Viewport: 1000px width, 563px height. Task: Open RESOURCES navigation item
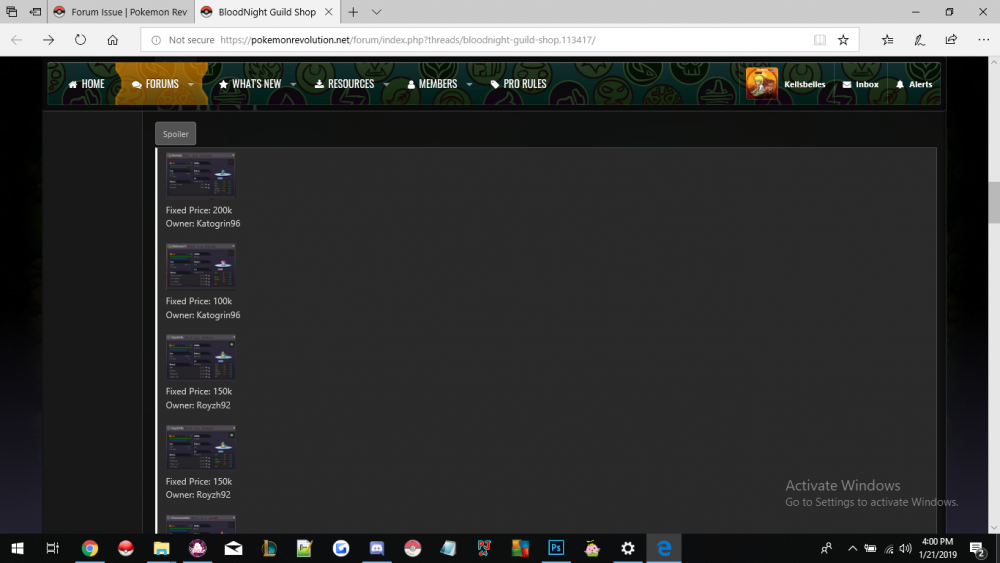(x=344, y=84)
